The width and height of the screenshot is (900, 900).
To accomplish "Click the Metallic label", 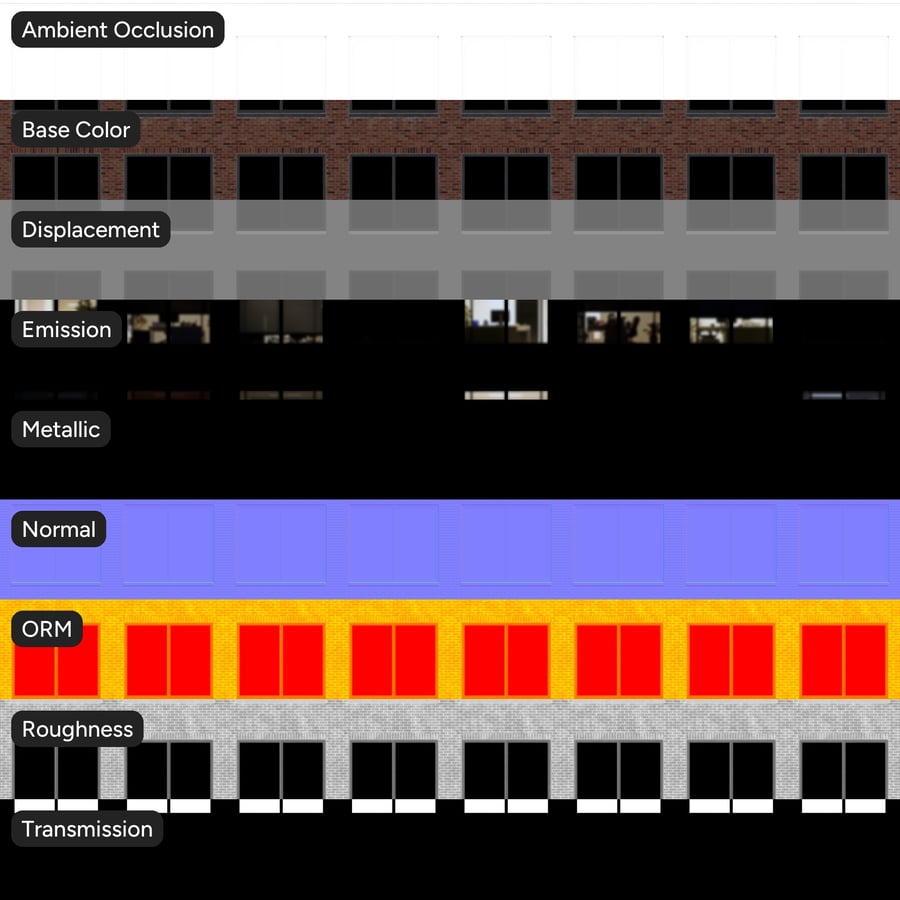I will pyautogui.click(x=61, y=429).
